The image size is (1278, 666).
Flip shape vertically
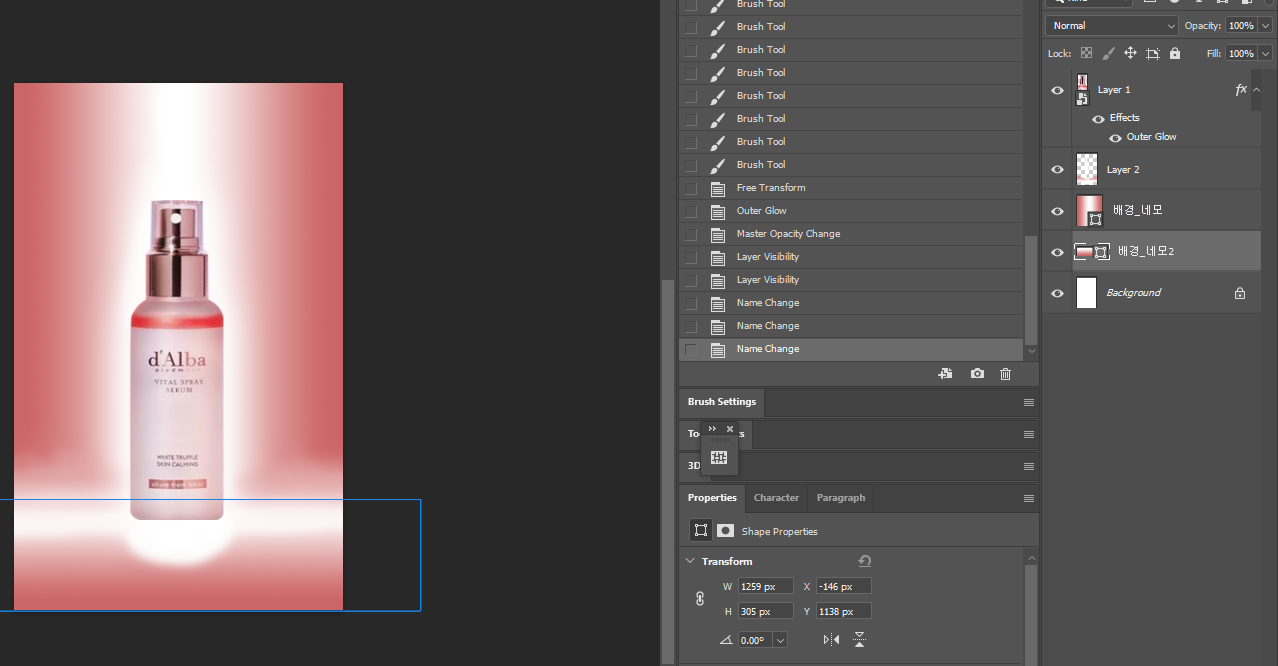[859, 640]
